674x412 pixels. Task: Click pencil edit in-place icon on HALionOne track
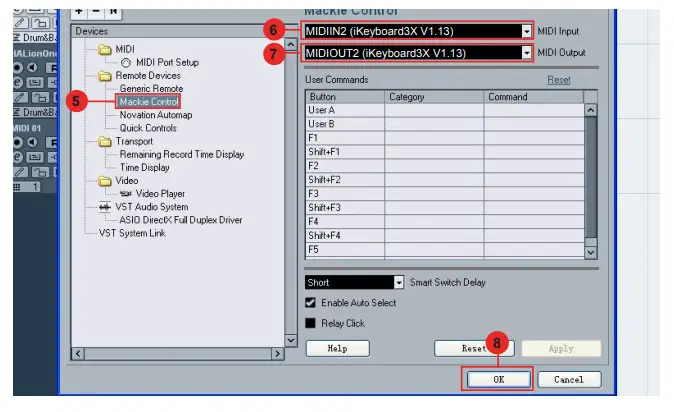tap(19, 97)
